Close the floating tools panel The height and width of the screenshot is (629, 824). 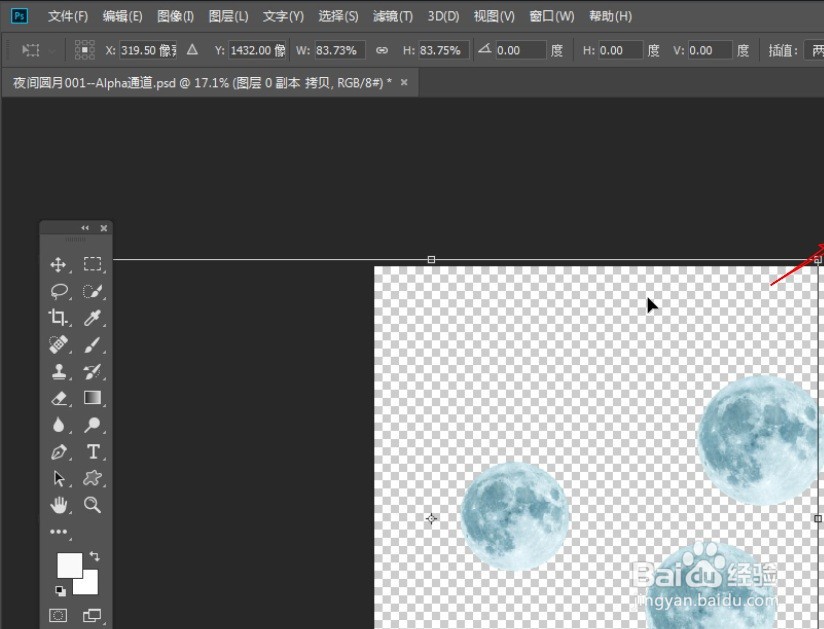[104, 228]
